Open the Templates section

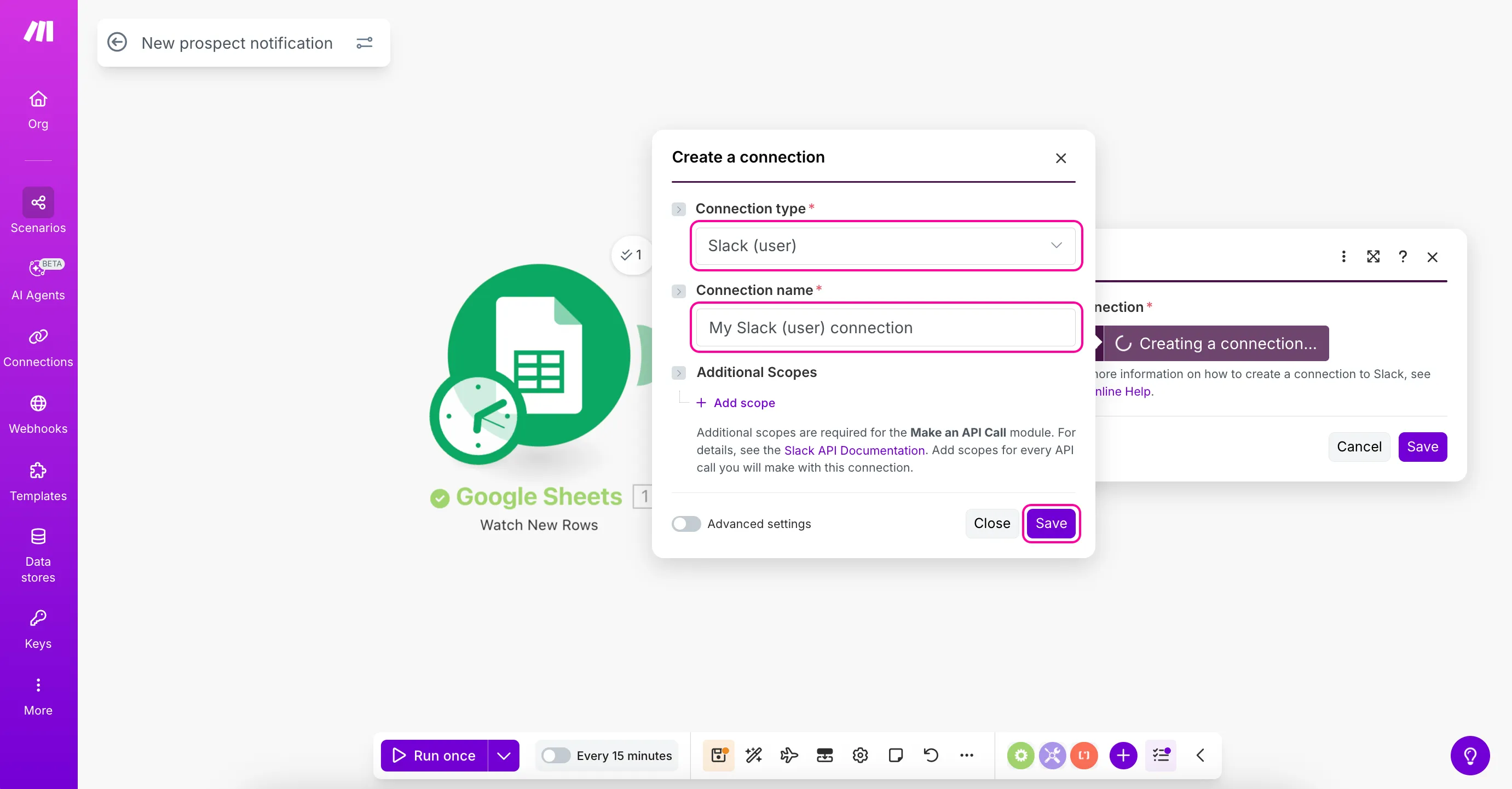click(x=38, y=481)
